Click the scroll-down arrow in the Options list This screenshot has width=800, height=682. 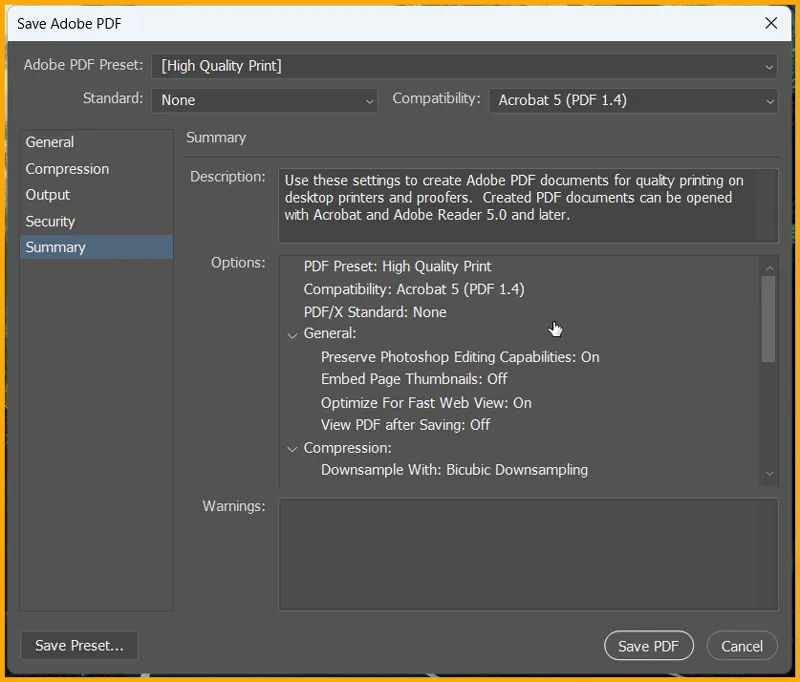(769, 473)
